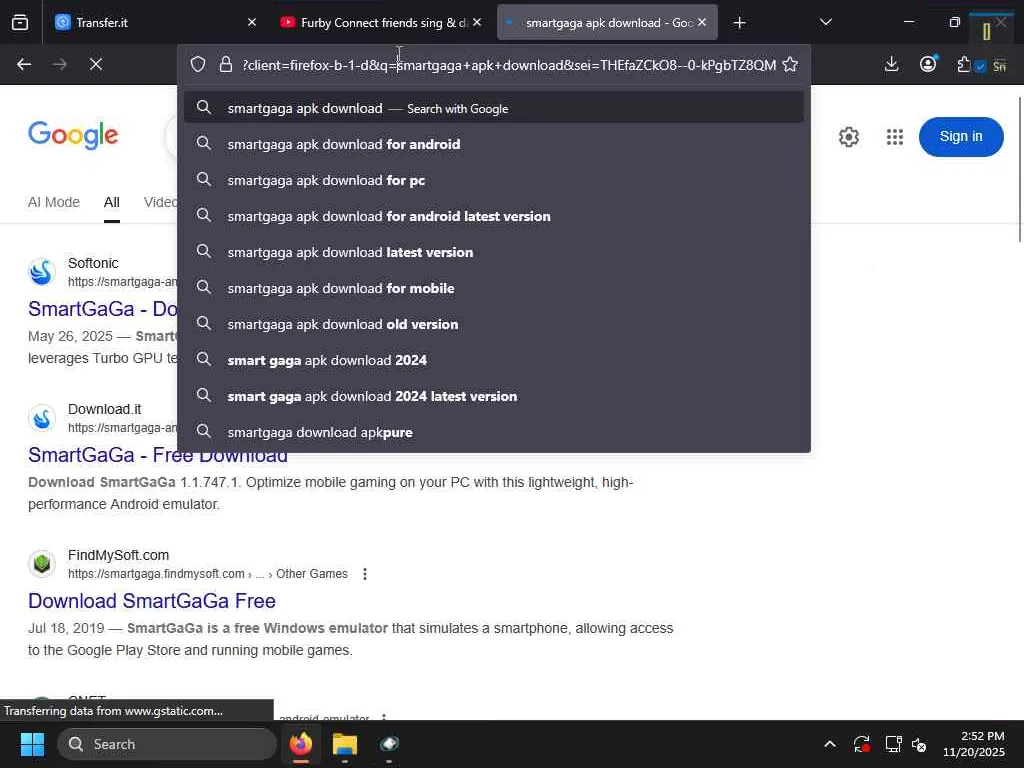This screenshot has height=768, width=1024.
Task: Open the clock showing 2:52 PM
Action: tap(974, 744)
